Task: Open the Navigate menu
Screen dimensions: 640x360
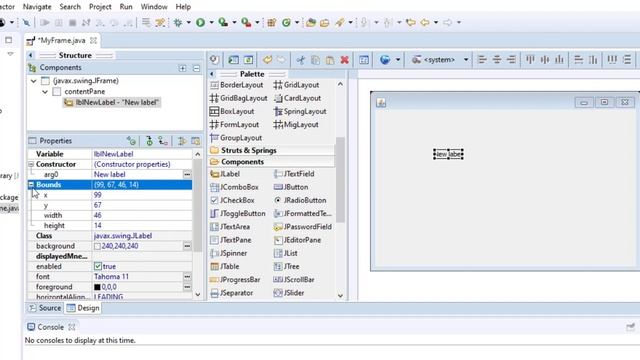Action: tap(37, 7)
